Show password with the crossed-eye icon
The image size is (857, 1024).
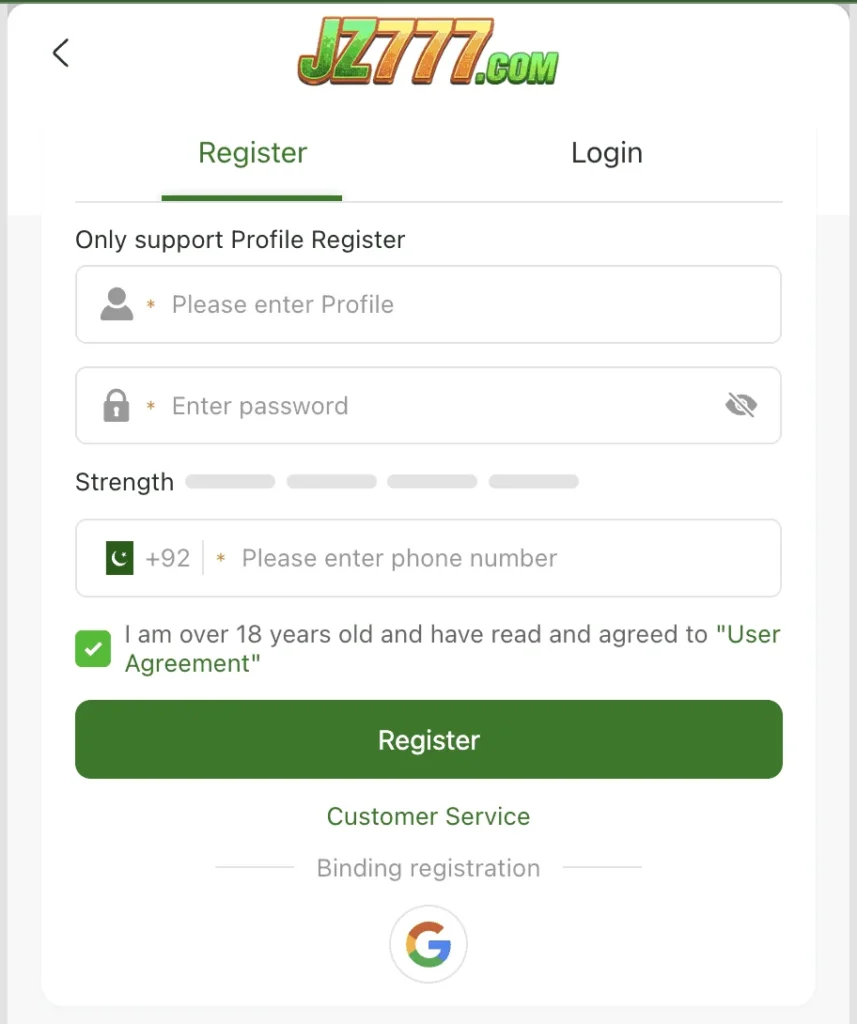tap(740, 405)
